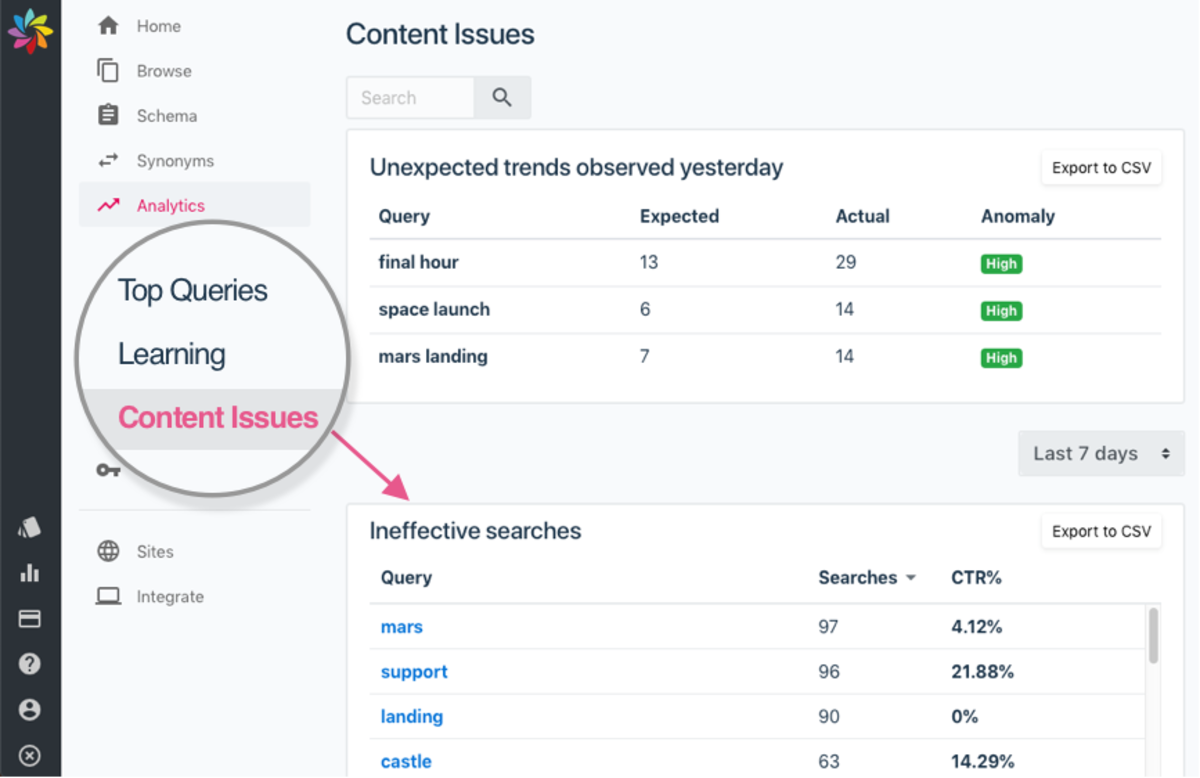
Task: Open the 'mars' query link
Action: 401,627
